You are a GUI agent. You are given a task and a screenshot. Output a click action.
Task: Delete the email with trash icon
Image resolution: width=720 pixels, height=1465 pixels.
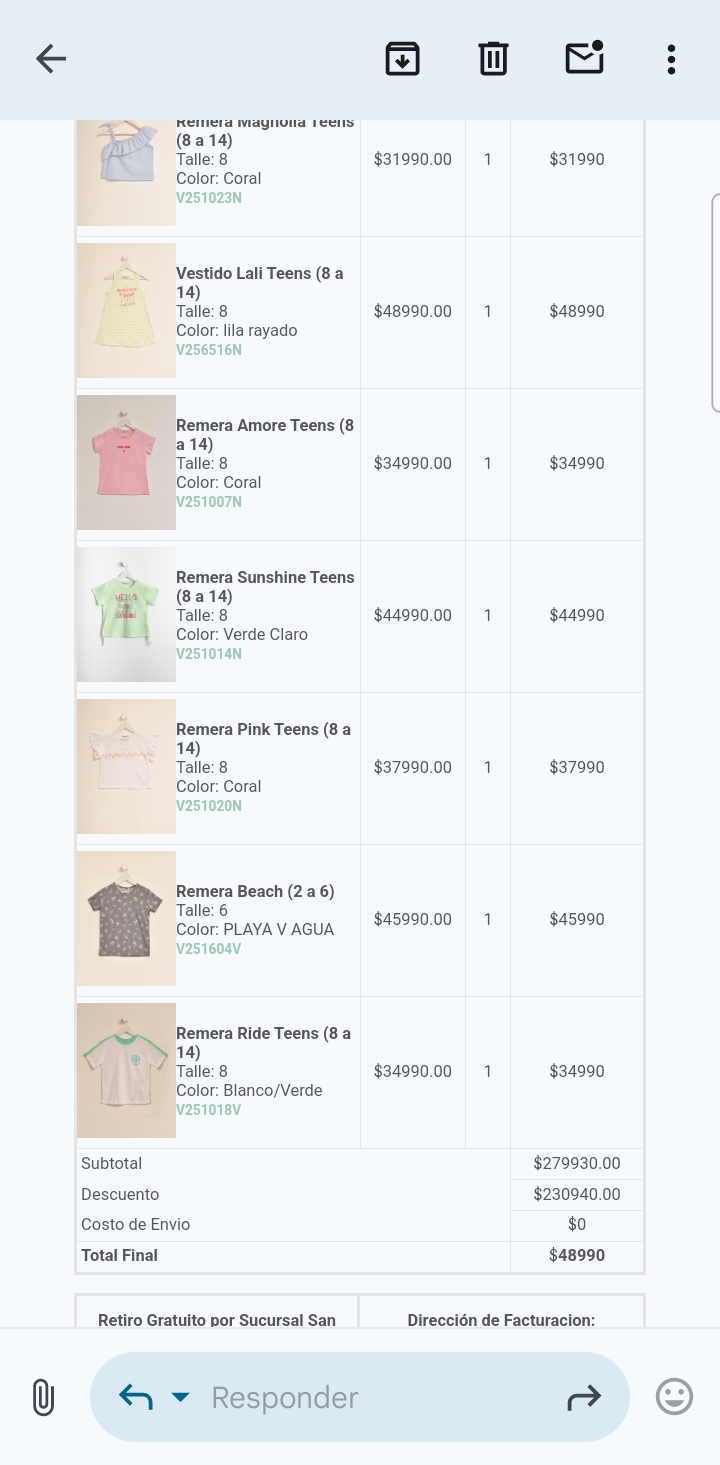point(493,59)
